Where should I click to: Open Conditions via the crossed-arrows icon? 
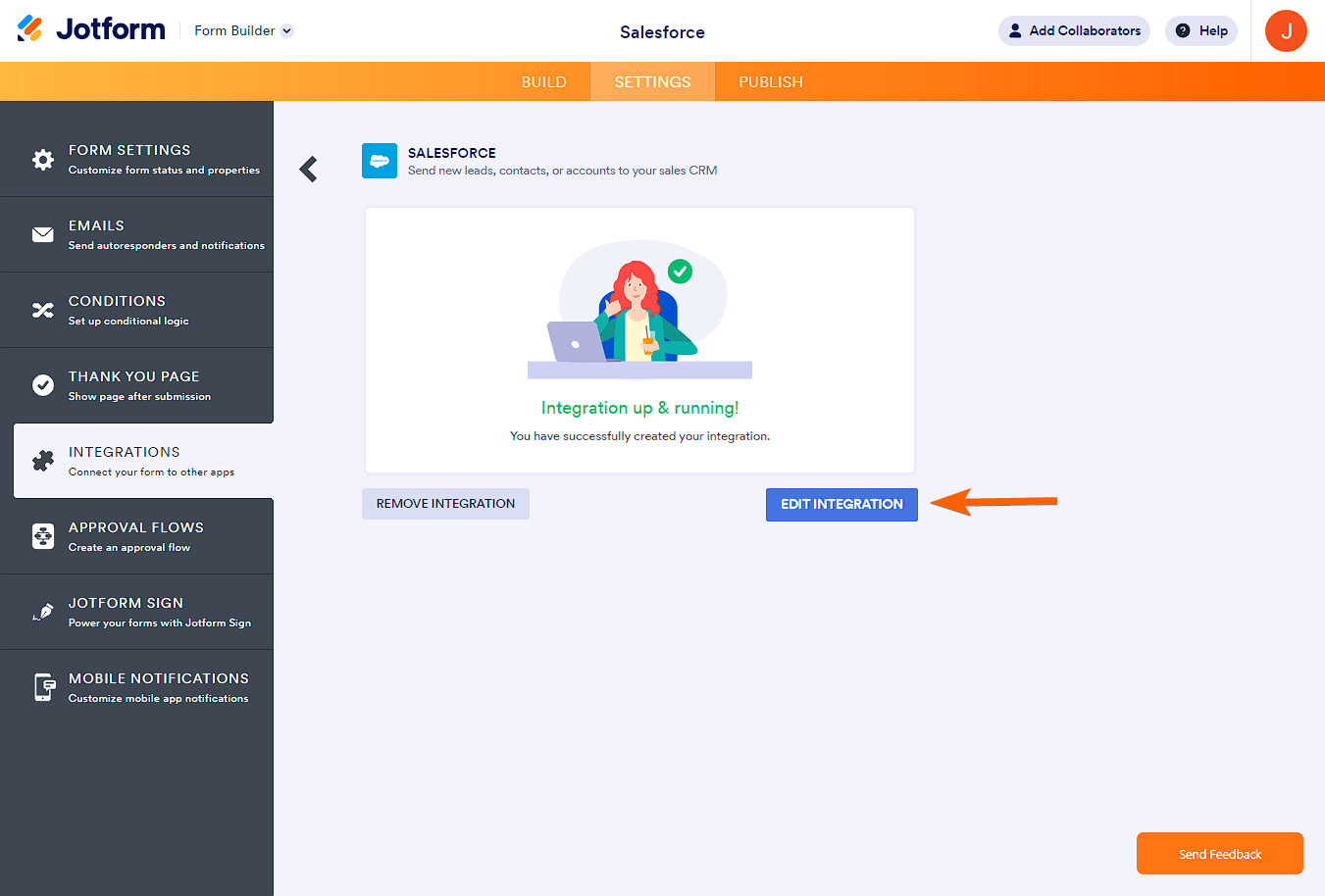pyautogui.click(x=43, y=310)
